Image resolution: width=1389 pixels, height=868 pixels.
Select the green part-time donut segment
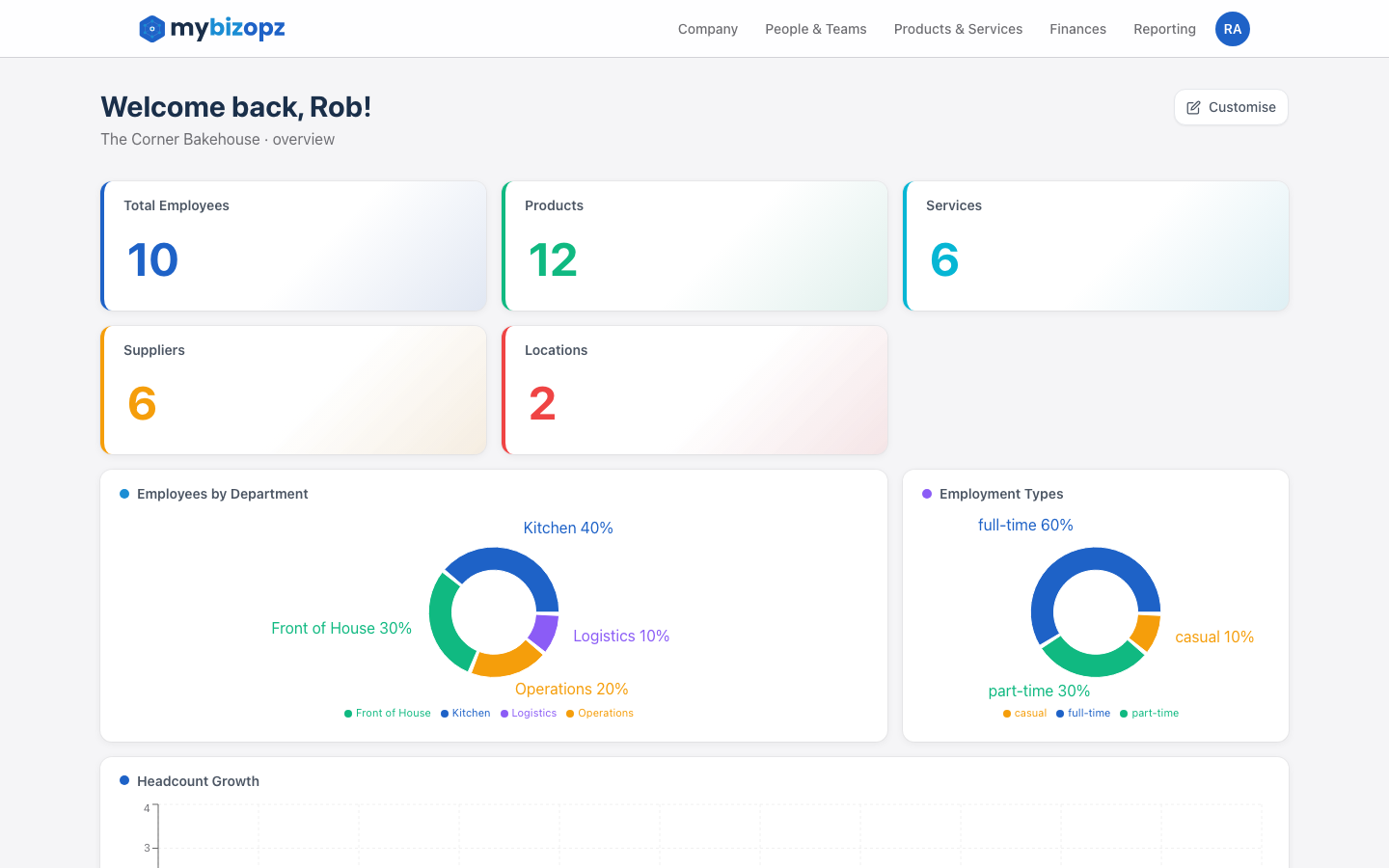tap(1090, 663)
